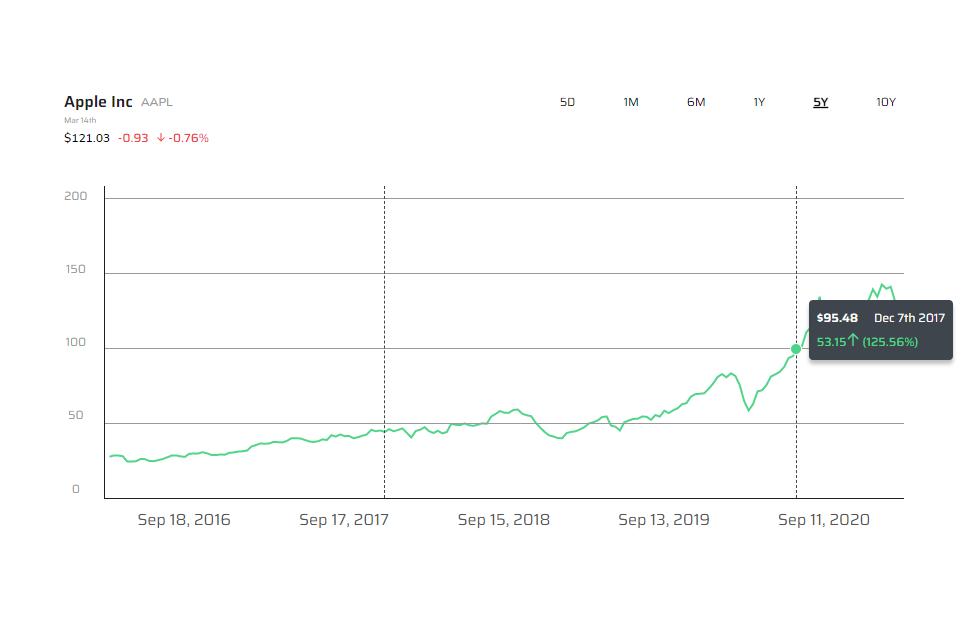Select the 10Y time range
This screenshot has height=618, width=977.
[x=885, y=102]
